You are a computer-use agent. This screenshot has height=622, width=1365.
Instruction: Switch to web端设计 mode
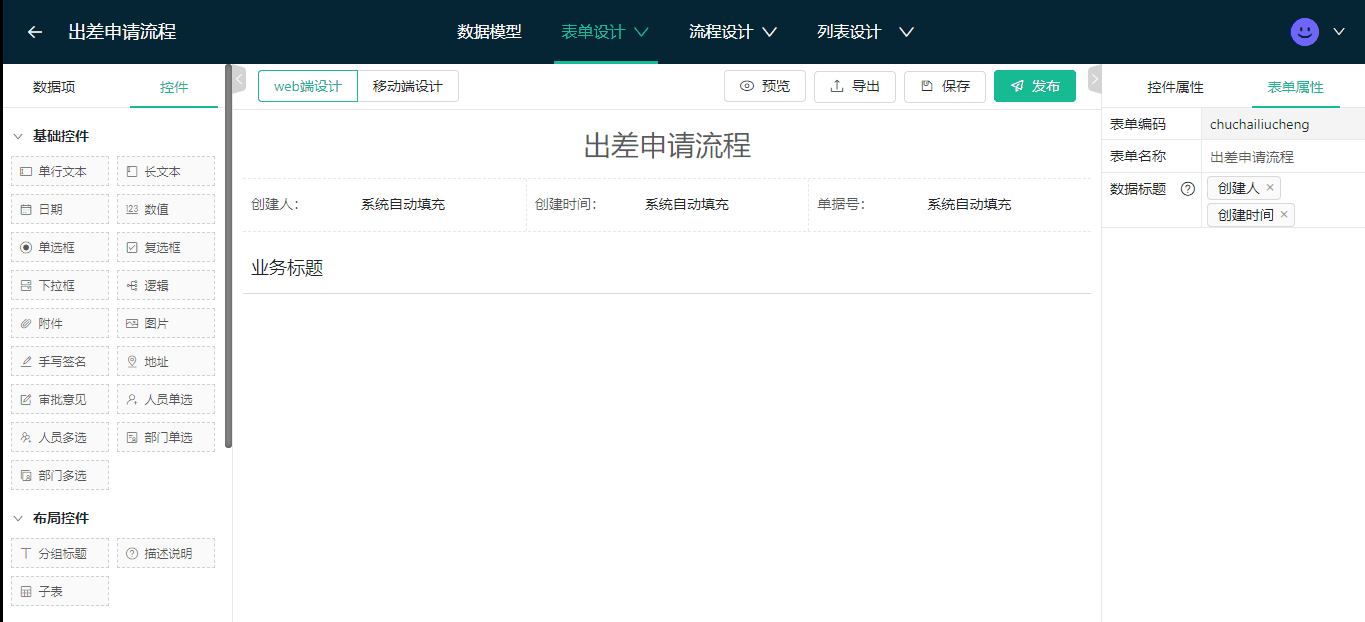pyautogui.click(x=308, y=86)
